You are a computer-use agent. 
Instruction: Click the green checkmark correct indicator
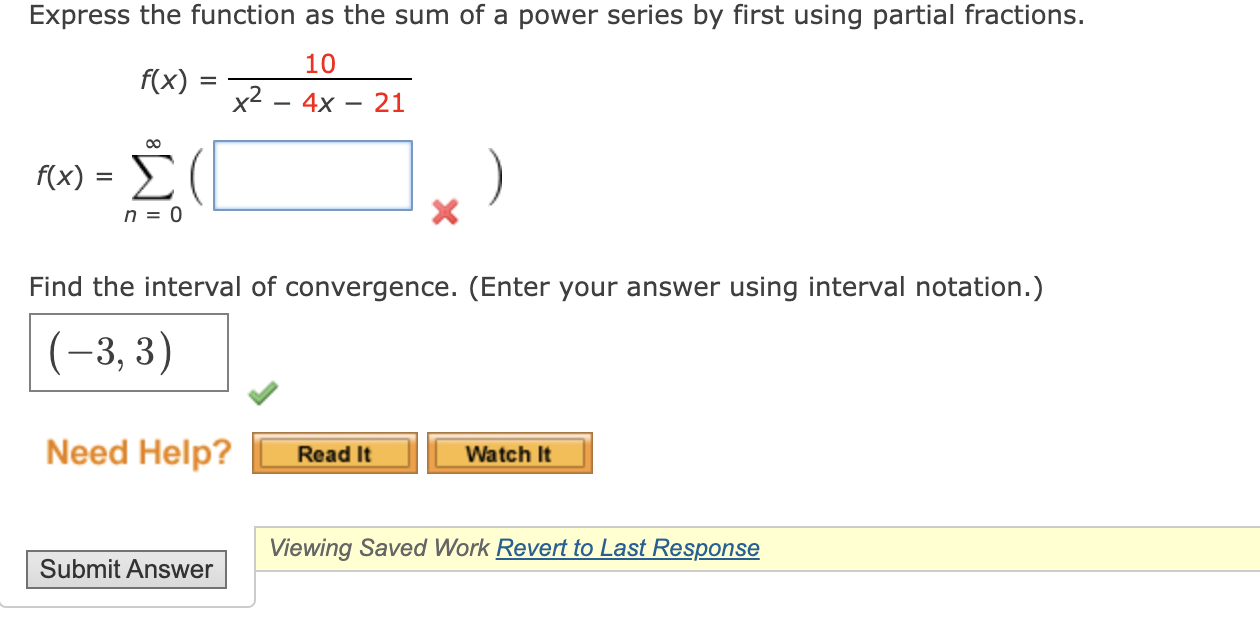(262, 394)
